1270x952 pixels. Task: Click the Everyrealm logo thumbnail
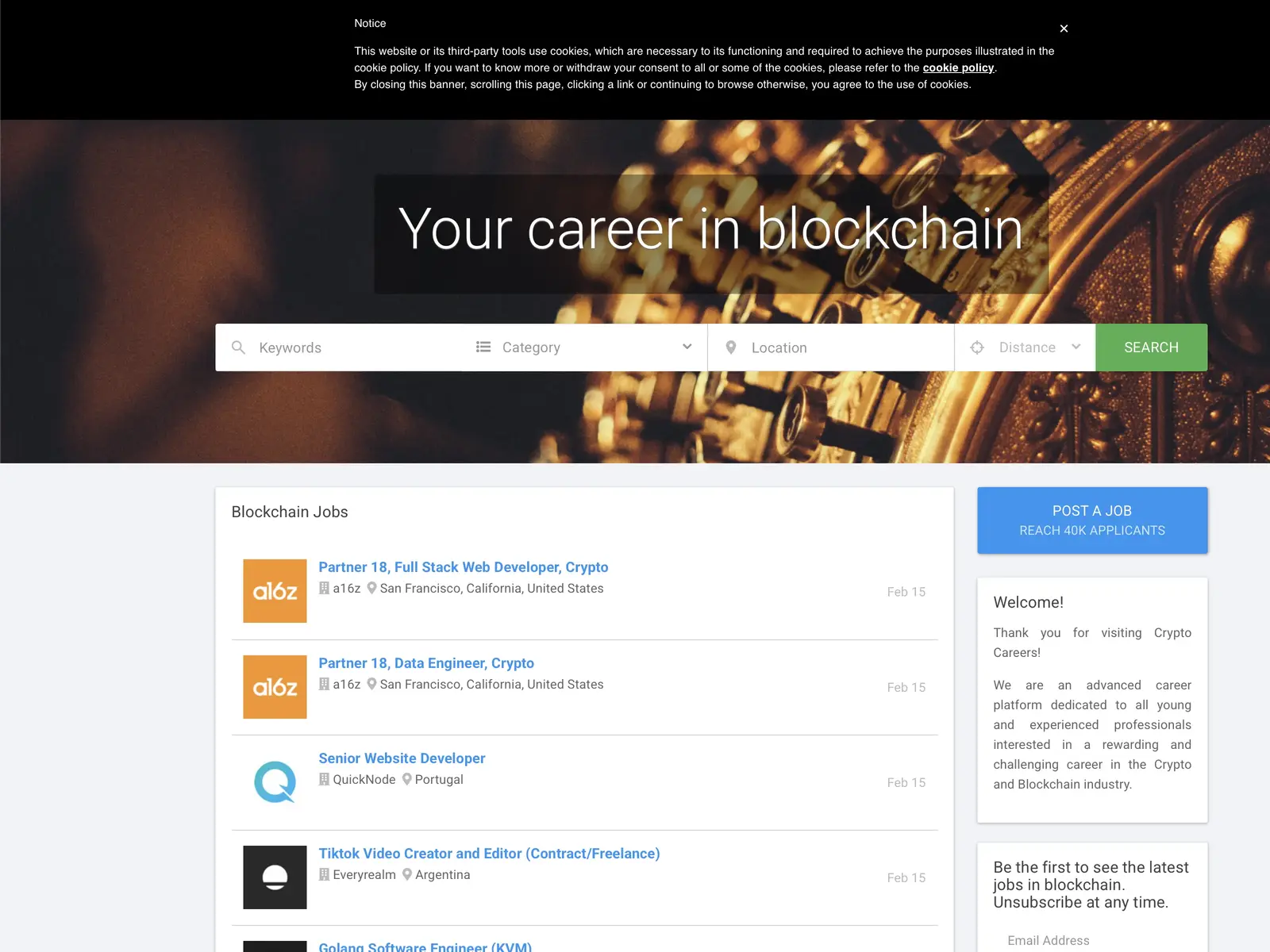click(275, 877)
